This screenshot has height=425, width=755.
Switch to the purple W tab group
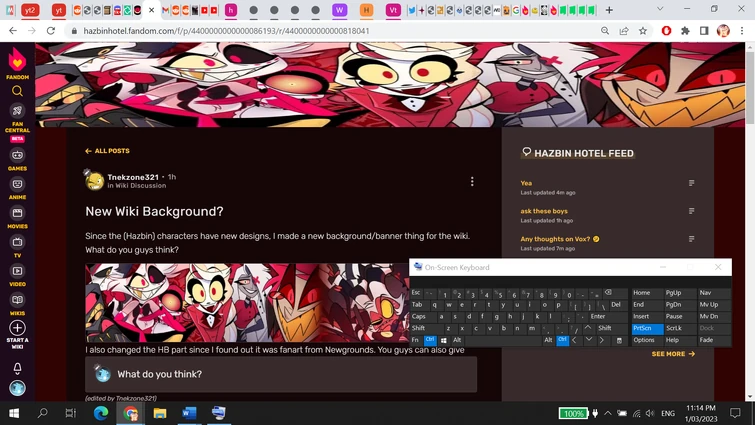339,10
